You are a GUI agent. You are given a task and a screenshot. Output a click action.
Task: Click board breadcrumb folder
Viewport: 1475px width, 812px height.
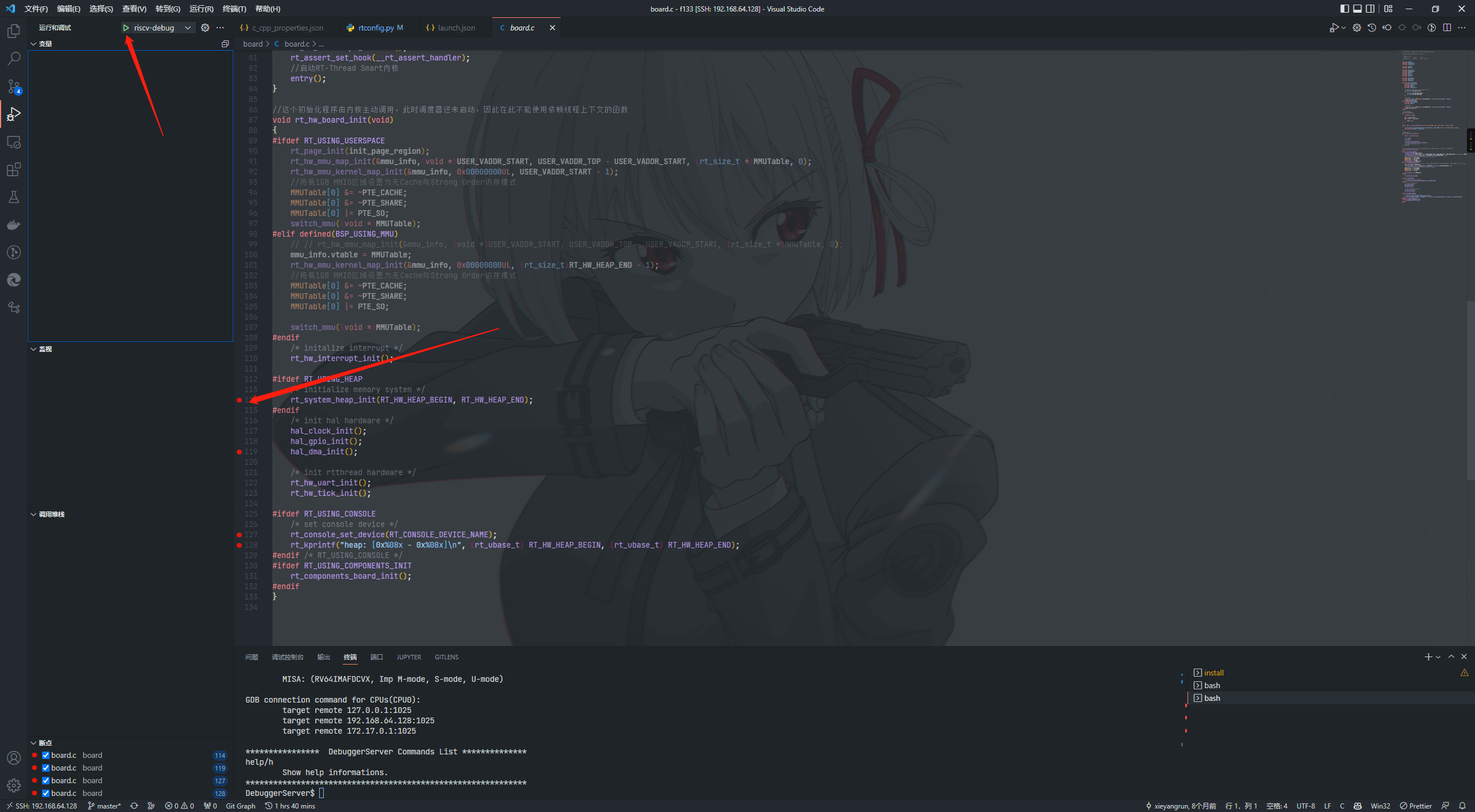252,44
